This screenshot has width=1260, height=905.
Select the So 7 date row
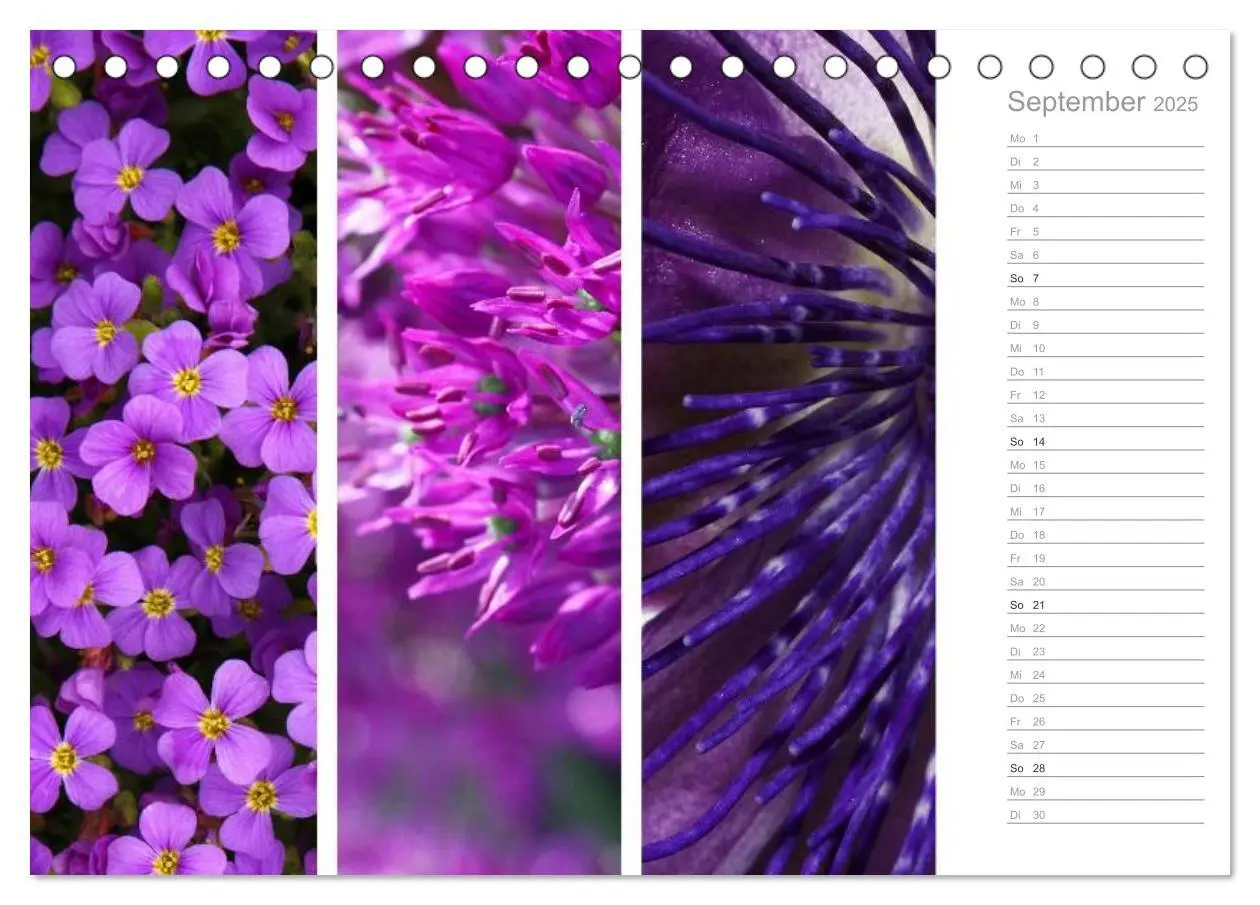pyautogui.click(x=1105, y=278)
